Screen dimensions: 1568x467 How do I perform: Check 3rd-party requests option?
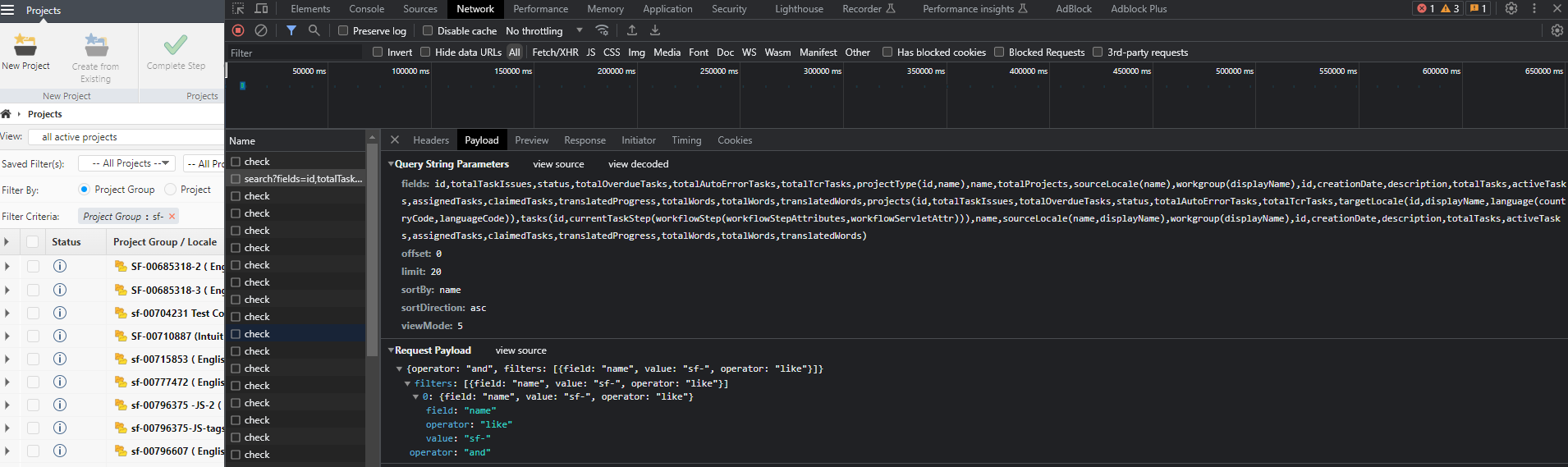click(1098, 52)
